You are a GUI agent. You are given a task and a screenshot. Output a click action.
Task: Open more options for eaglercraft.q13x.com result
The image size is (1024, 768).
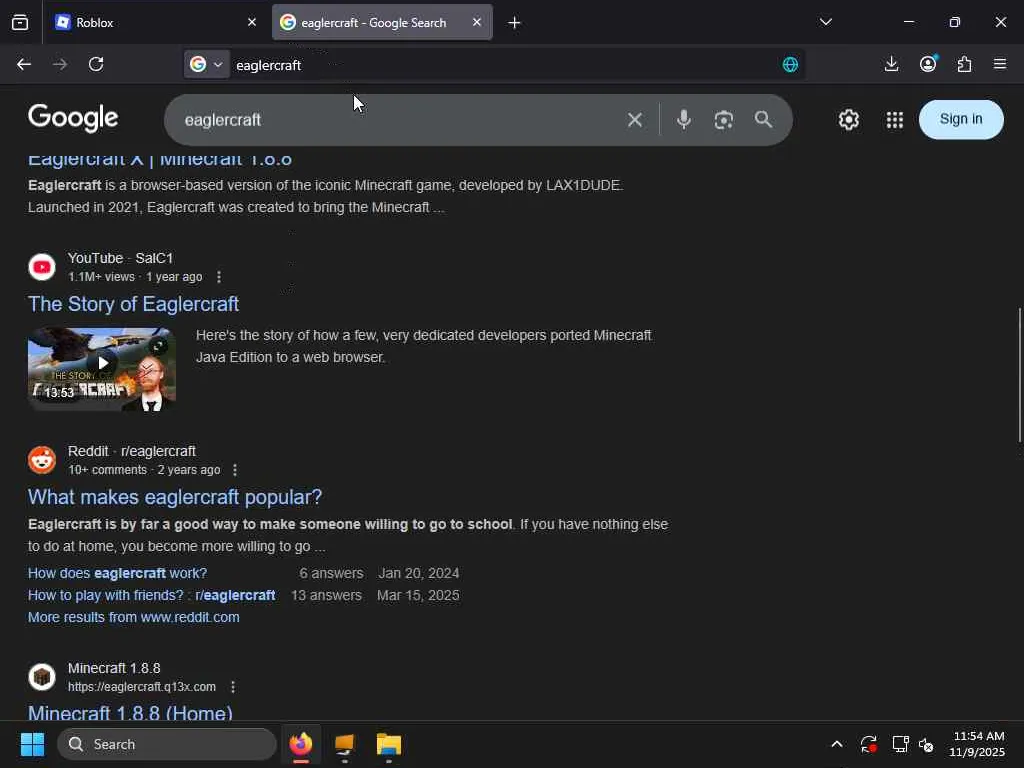click(x=233, y=687)
